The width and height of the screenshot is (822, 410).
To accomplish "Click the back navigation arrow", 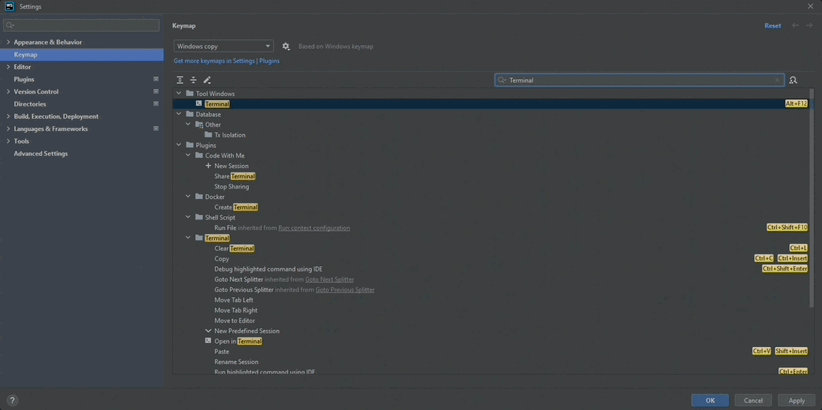I will 795,26.
